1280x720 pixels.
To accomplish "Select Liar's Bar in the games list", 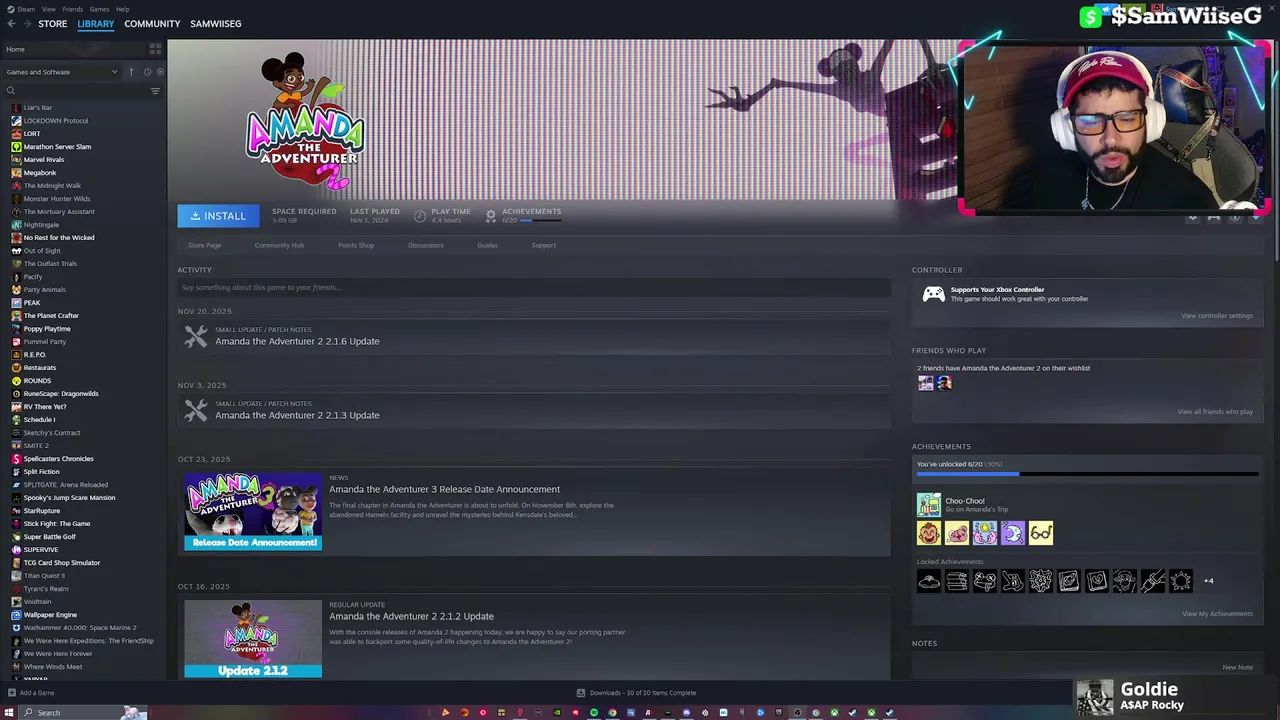I will (38, 108).
